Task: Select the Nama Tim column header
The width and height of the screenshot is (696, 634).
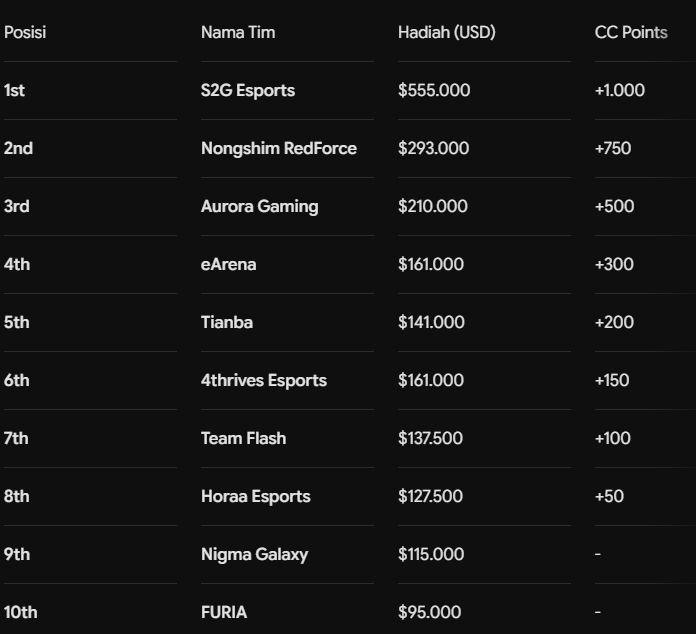Action: point(238,32)
